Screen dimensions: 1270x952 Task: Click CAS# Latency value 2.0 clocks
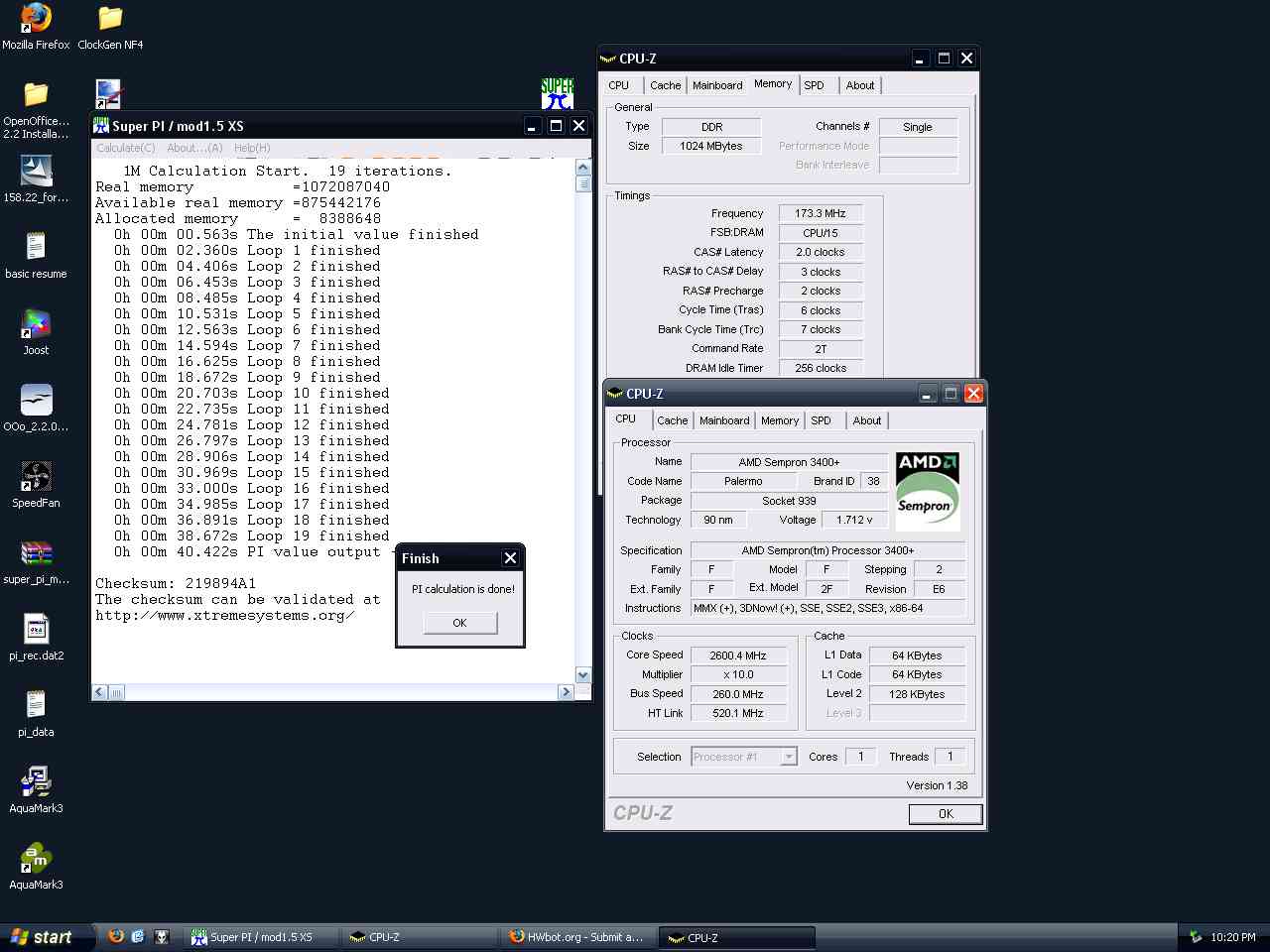(821, 252)
